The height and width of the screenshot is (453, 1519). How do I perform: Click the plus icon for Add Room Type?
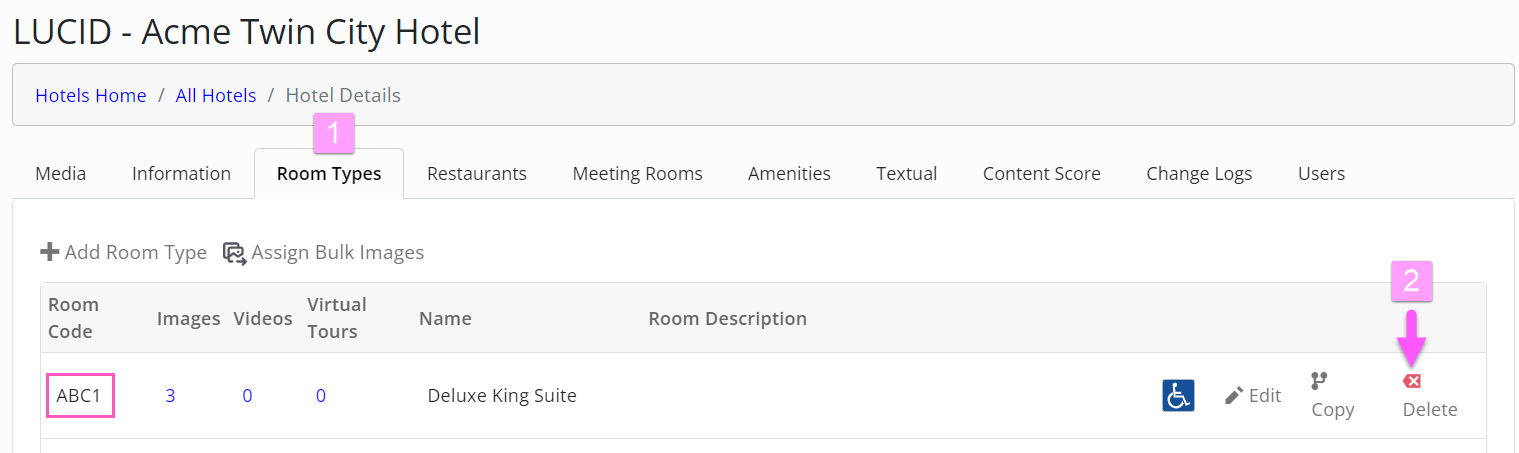[50, 252]
